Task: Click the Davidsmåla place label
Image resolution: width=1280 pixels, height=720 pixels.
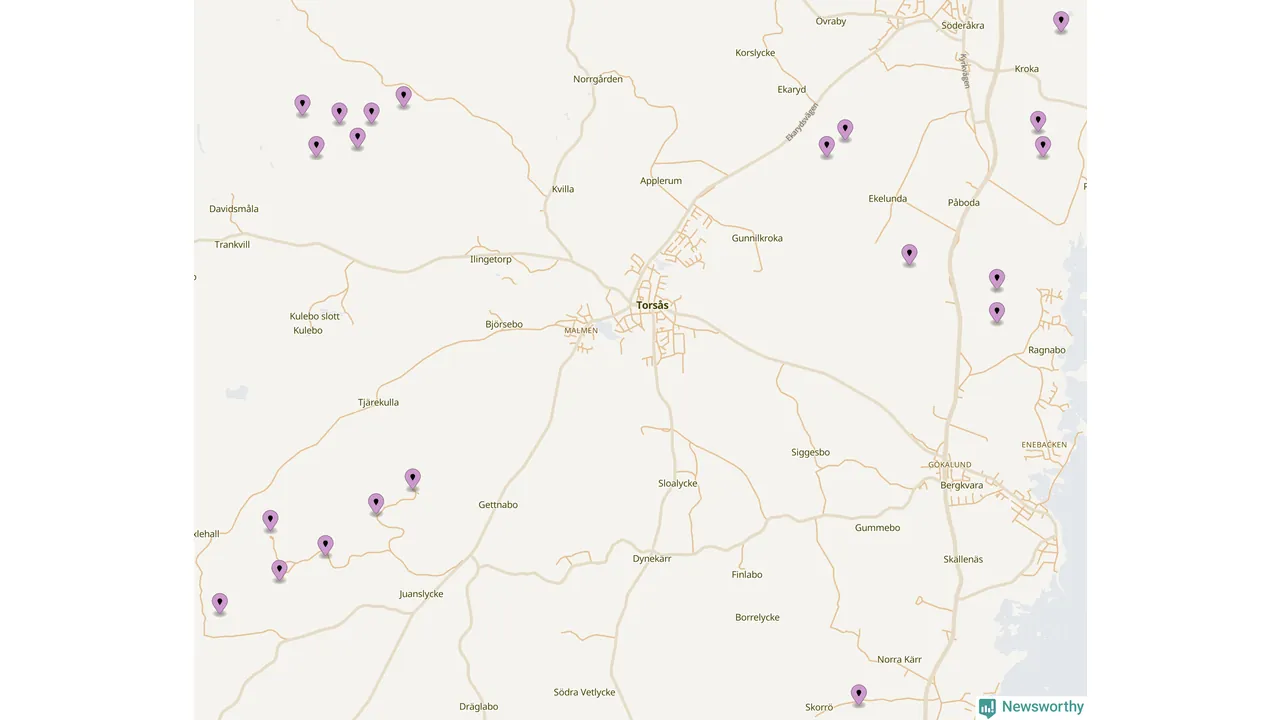Action: (234, 209)
